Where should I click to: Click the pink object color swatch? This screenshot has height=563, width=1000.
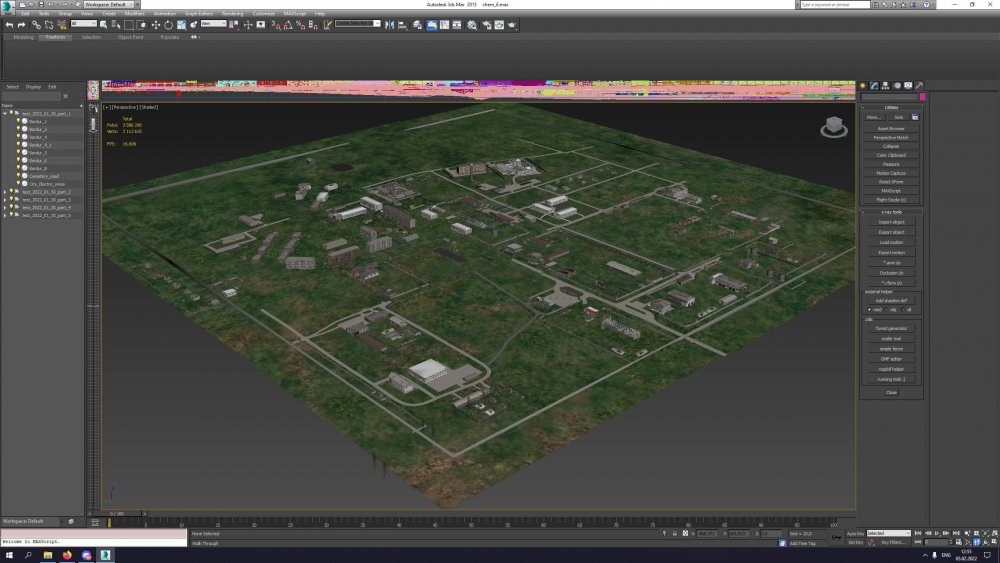coord(922,97)
